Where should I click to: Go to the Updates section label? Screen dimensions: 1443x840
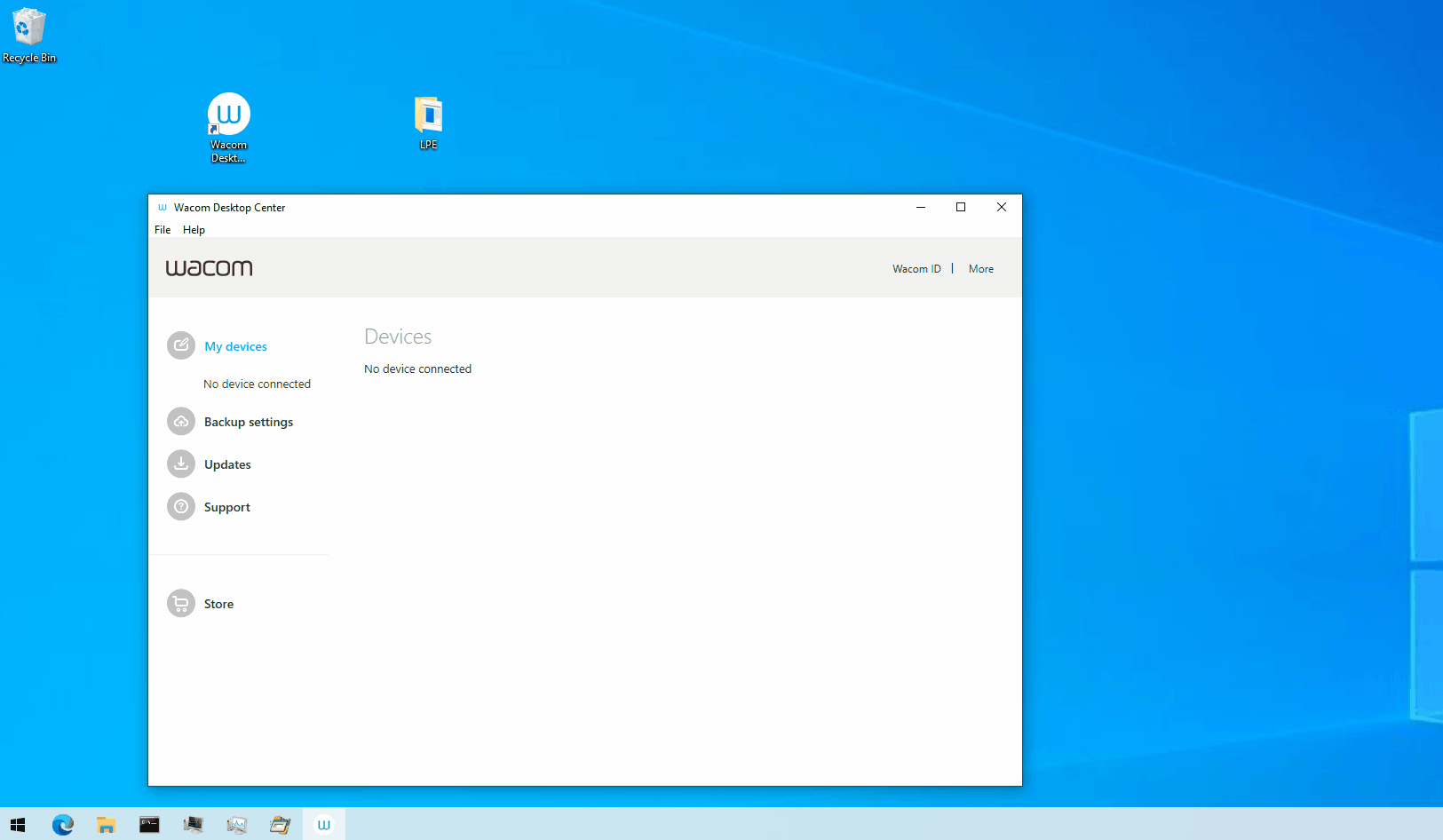pyautogui.click(x=227, y=464)
